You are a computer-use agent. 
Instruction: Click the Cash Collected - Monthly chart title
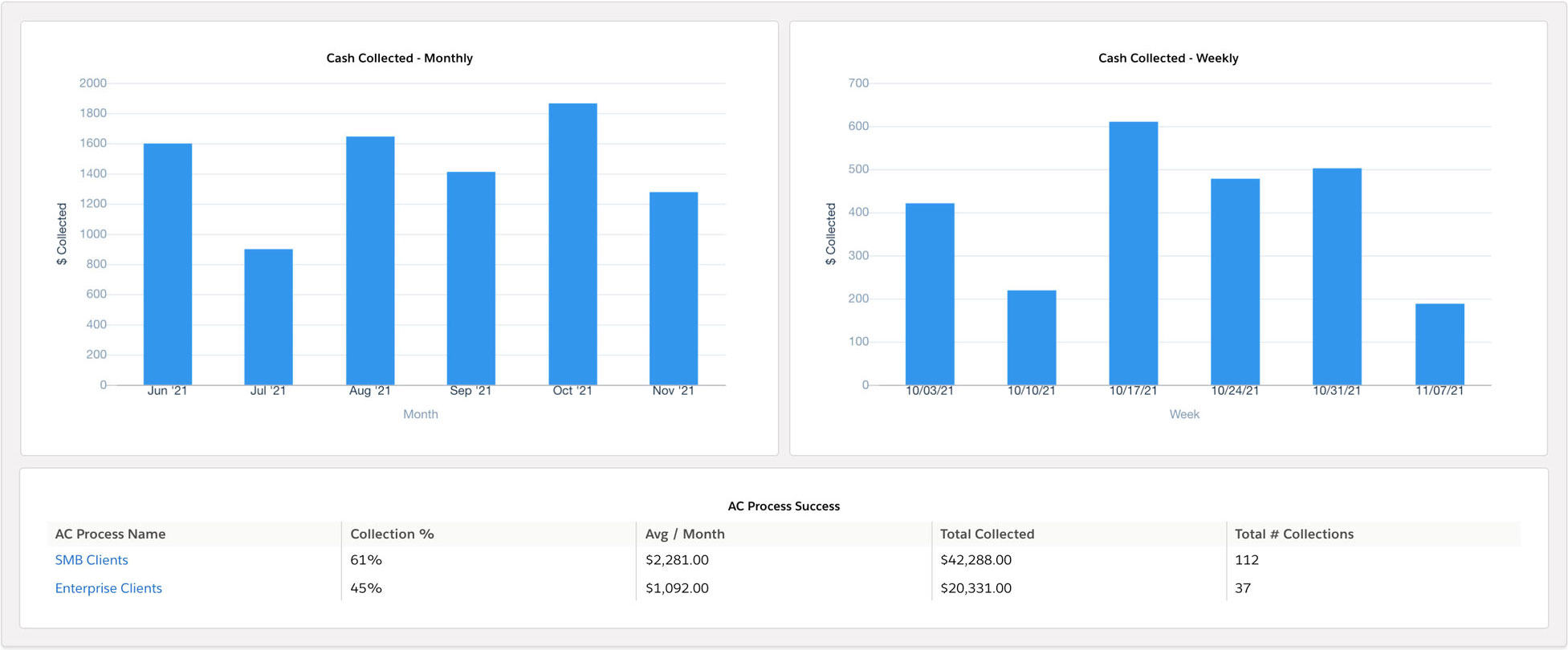399,58
